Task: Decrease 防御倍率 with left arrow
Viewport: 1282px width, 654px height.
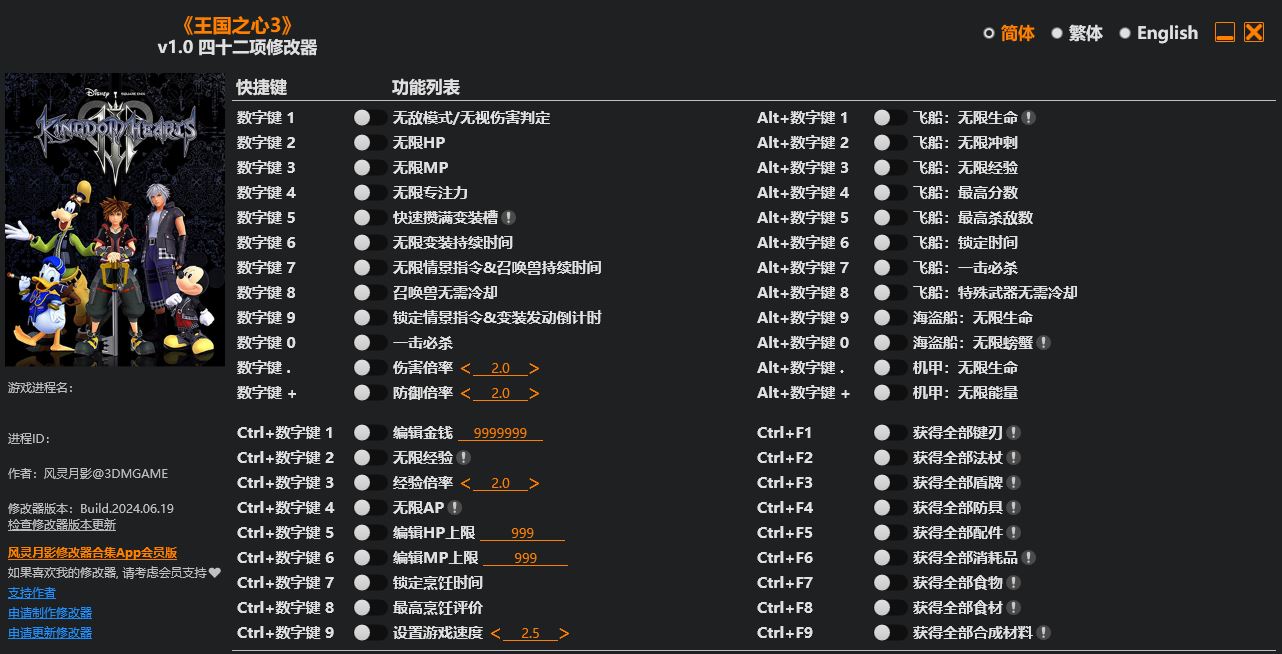Action: point(466,394)
